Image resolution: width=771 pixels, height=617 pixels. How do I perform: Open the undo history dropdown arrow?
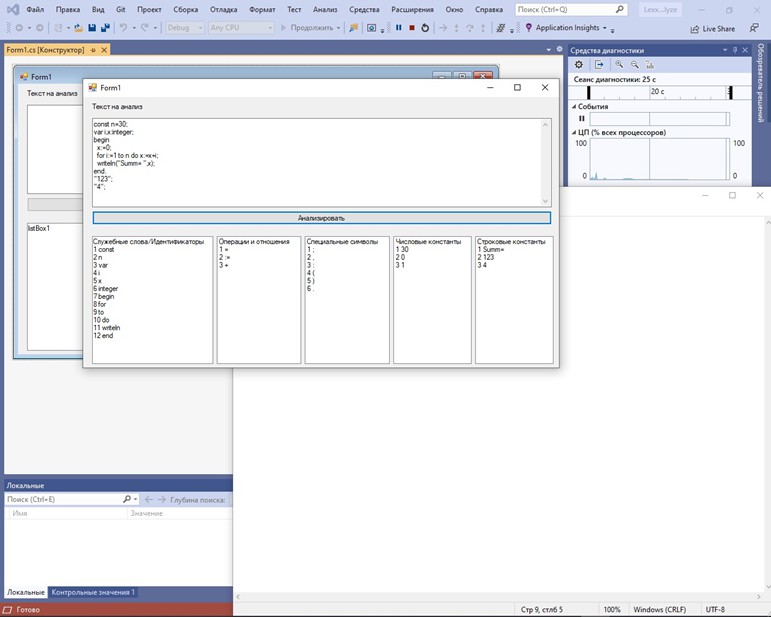(x=134, y=28)
